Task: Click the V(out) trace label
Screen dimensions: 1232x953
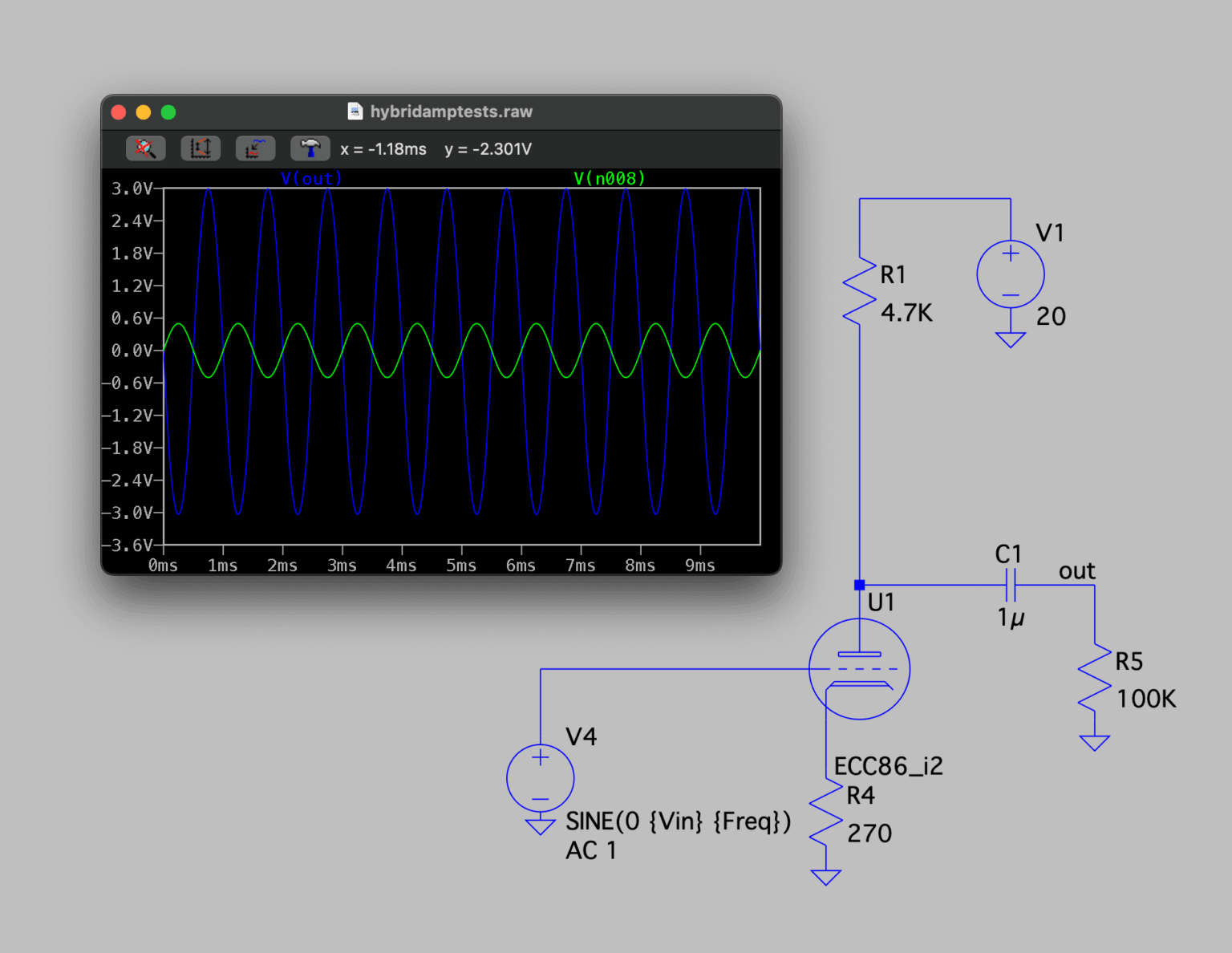Action: pos(311,178)
